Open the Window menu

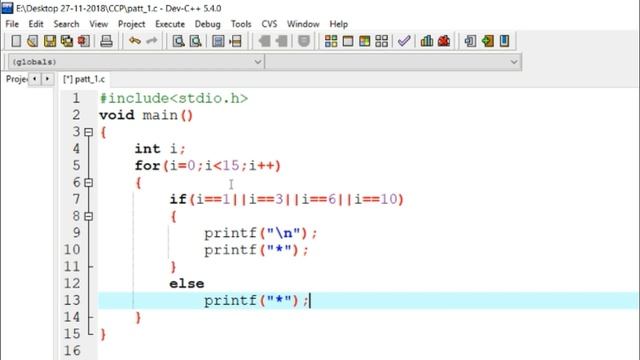point(303,24)
